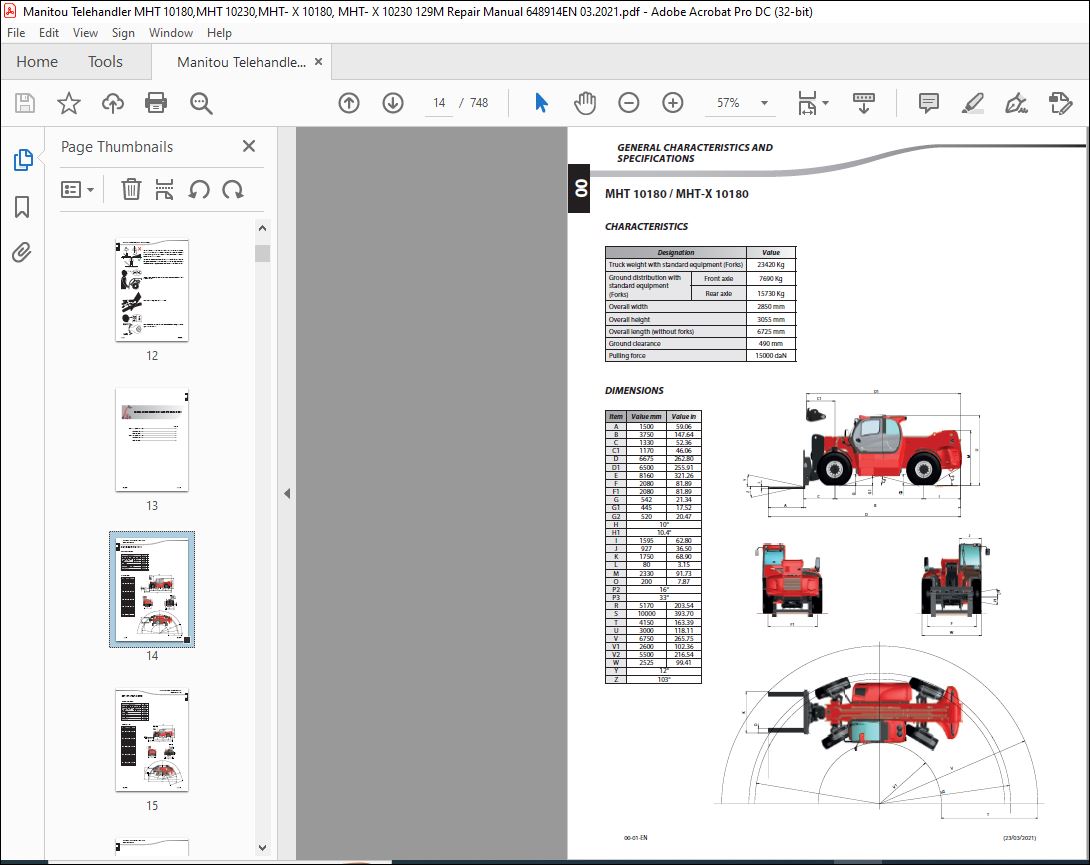Click the extract/organize pages icon

pos(165,189)
